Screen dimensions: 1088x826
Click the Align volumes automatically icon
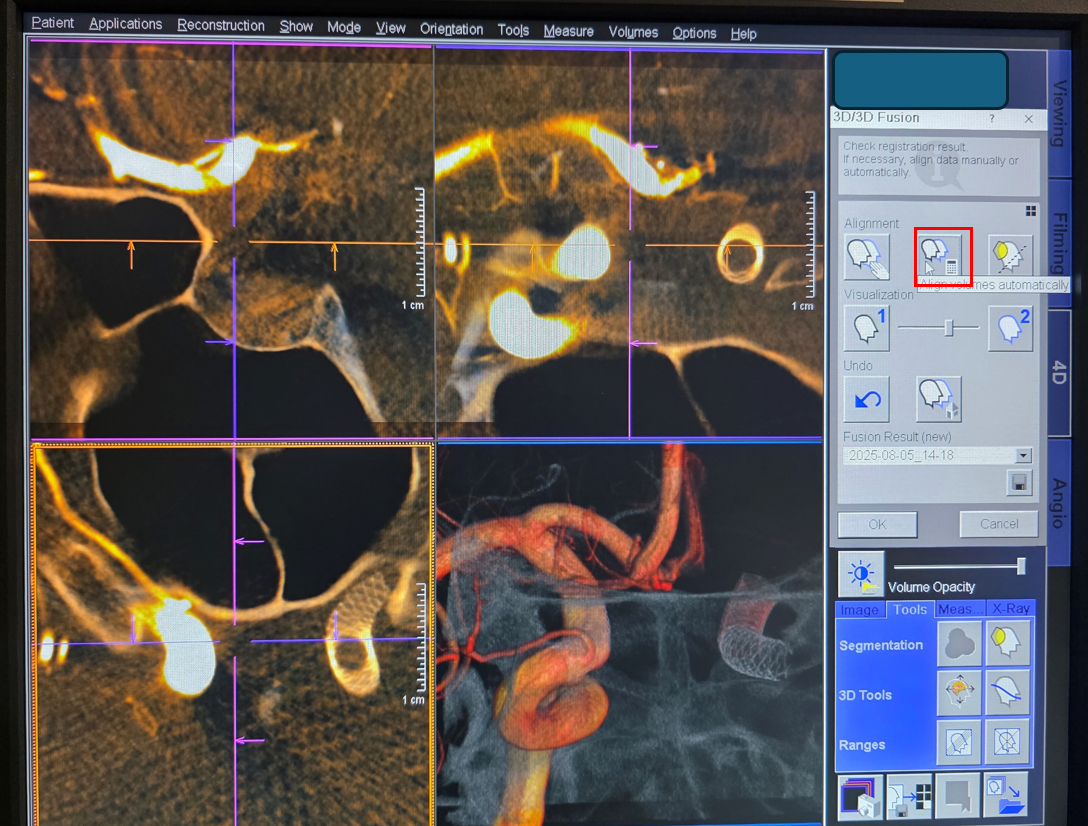coord(942,256)
